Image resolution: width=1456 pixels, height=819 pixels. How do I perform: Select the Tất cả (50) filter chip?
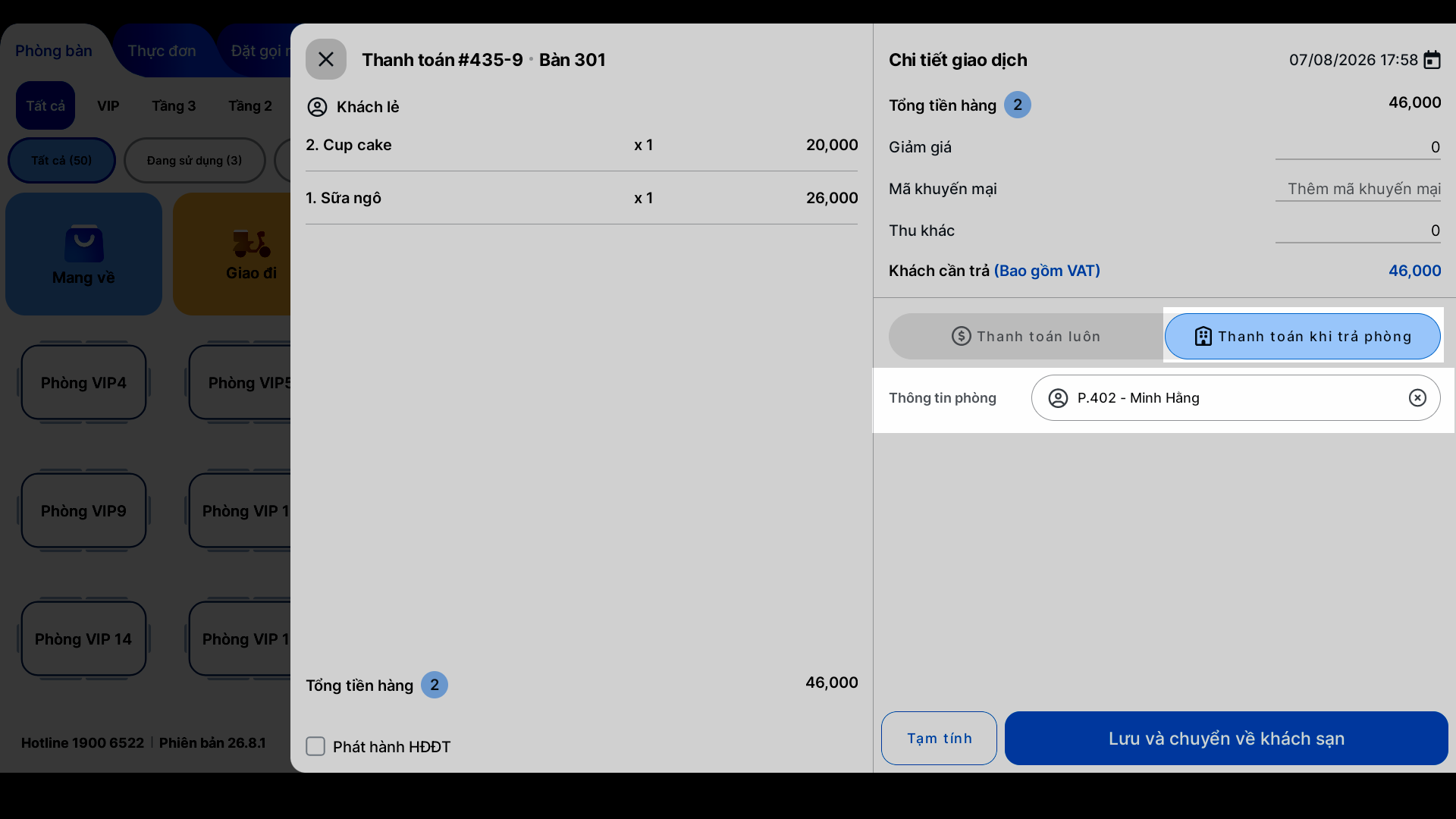[x=61, y=161]
